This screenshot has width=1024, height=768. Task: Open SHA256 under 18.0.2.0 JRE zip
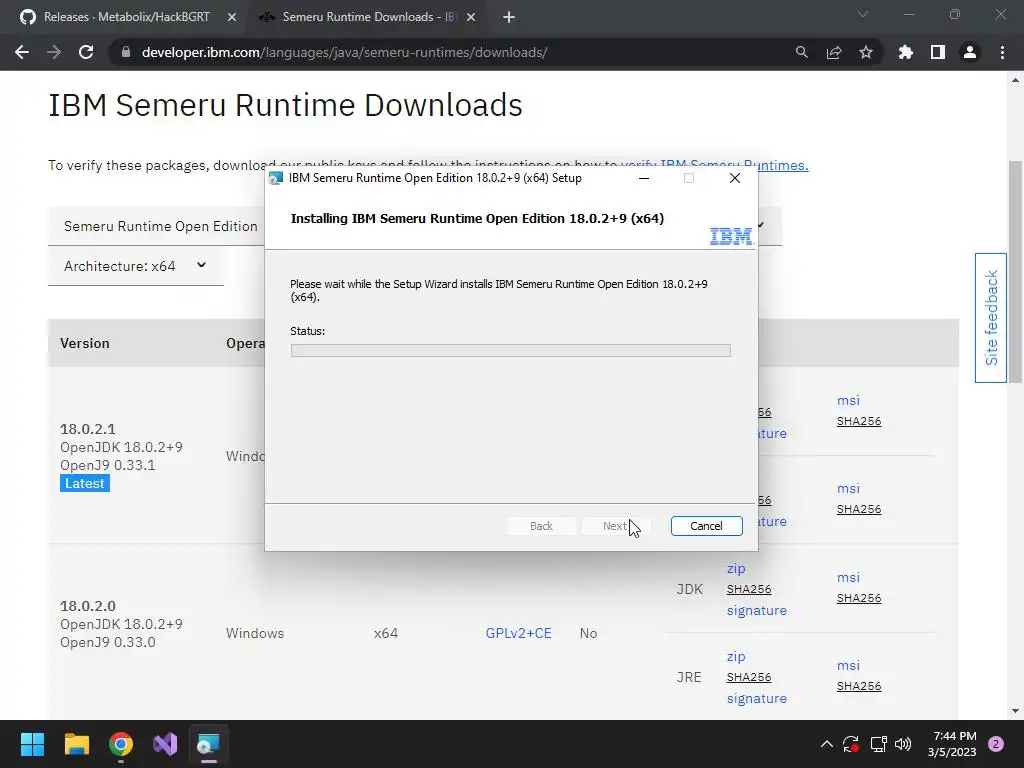coord(749,677)
